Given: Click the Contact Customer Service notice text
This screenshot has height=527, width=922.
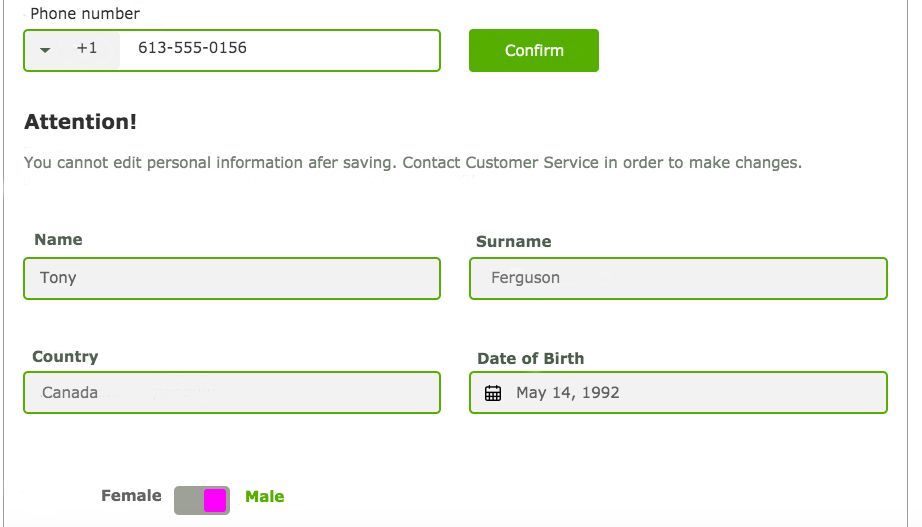Looking at the screenshot, I should (412, 163).
